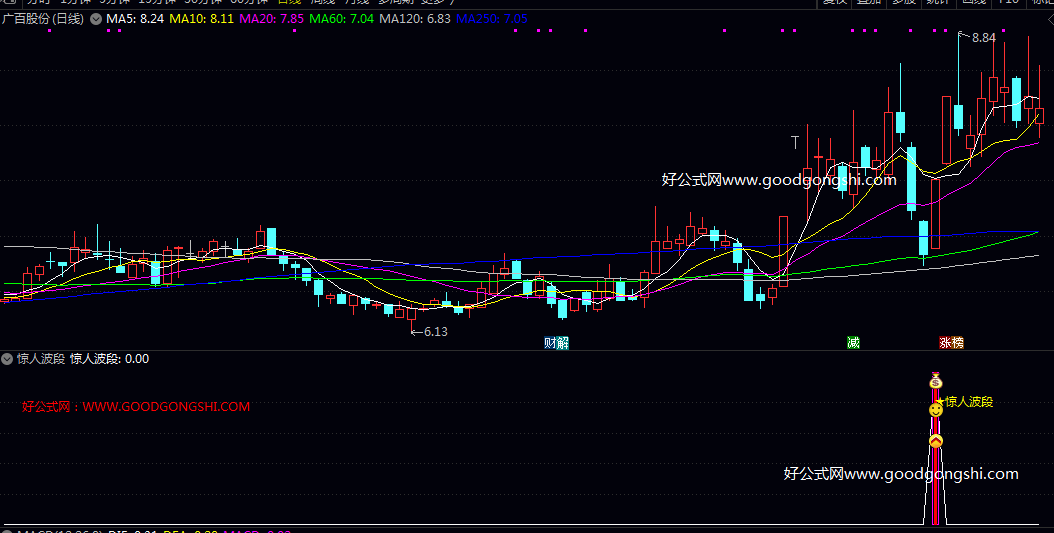Viewport: 1054px width, 533px height.
Task: Click the green 减 marker badge
Action: [853, 343]
